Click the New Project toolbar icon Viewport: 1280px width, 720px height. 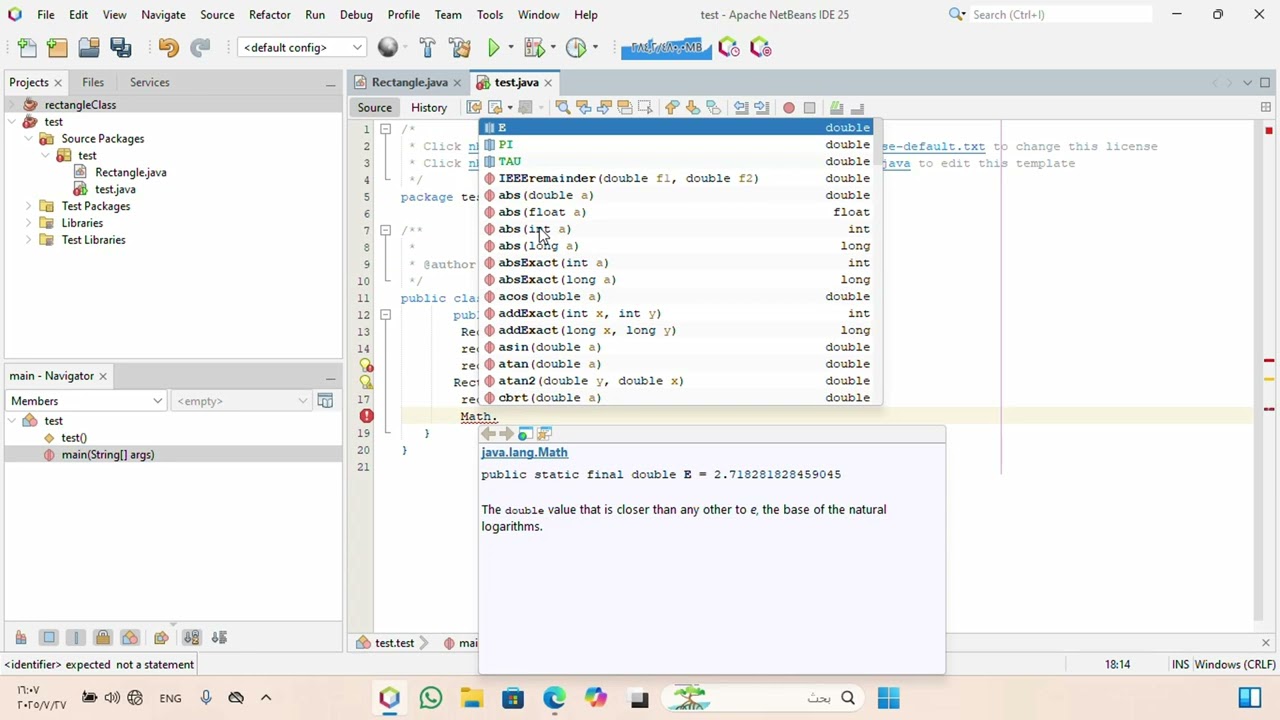[x=57, y=48]
